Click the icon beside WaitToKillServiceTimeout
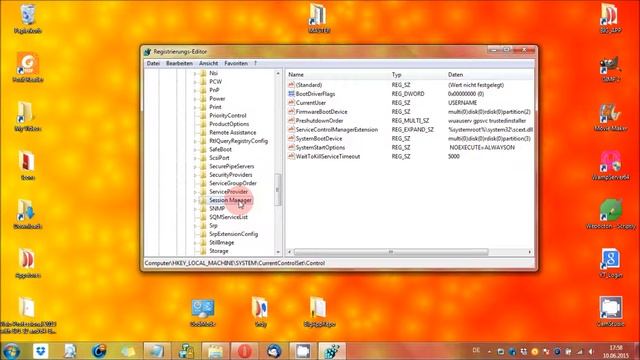640x360 pixels. pos(291,157)
